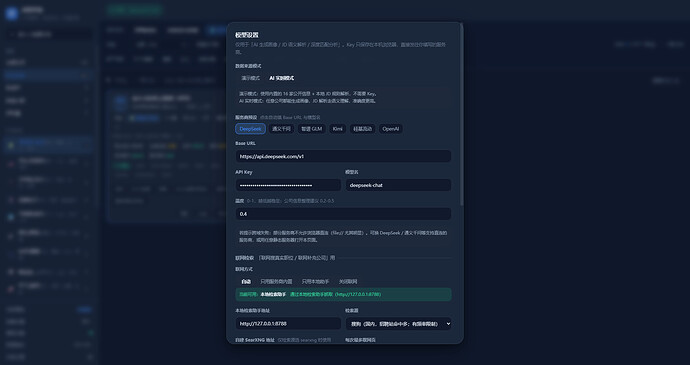This screenshot has height=365, width=690.
Task: Click into the masked API Key field
Action: (288, 185)
